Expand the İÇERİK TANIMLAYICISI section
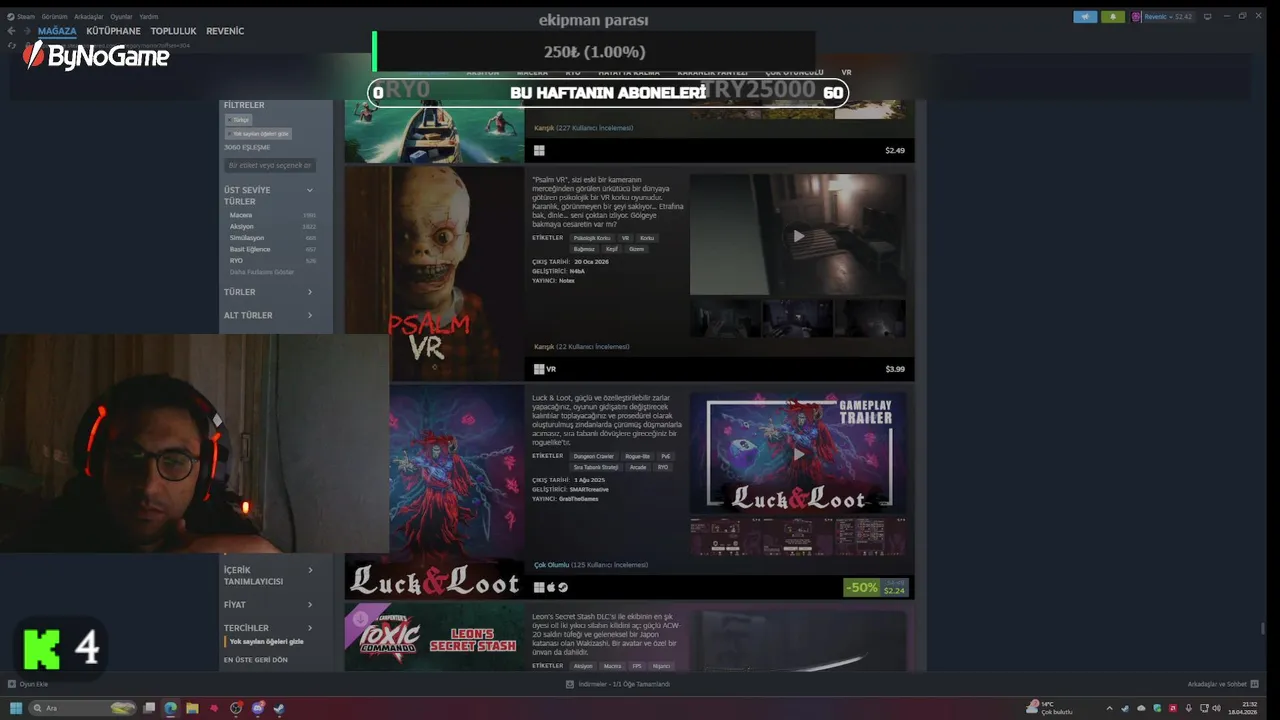This screenshot has width=1280, height=720. click(x=268, y=575)
